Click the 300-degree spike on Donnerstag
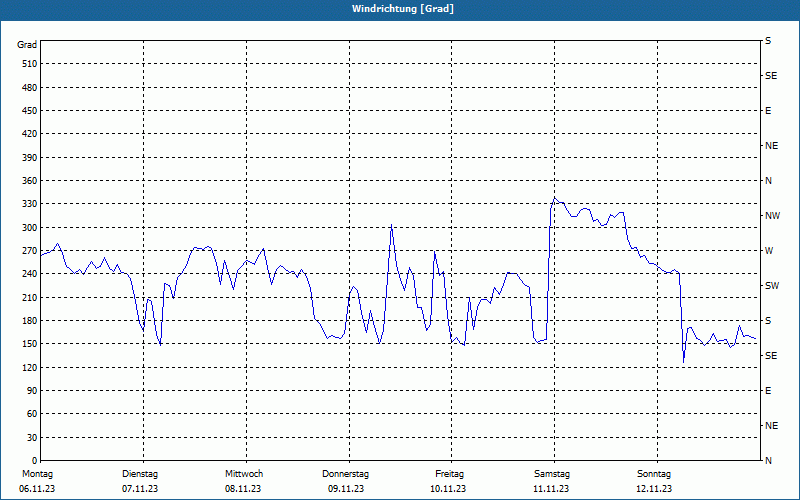This screenshot has height=500, width=800. pyautogui.click(x=391, y=224)
